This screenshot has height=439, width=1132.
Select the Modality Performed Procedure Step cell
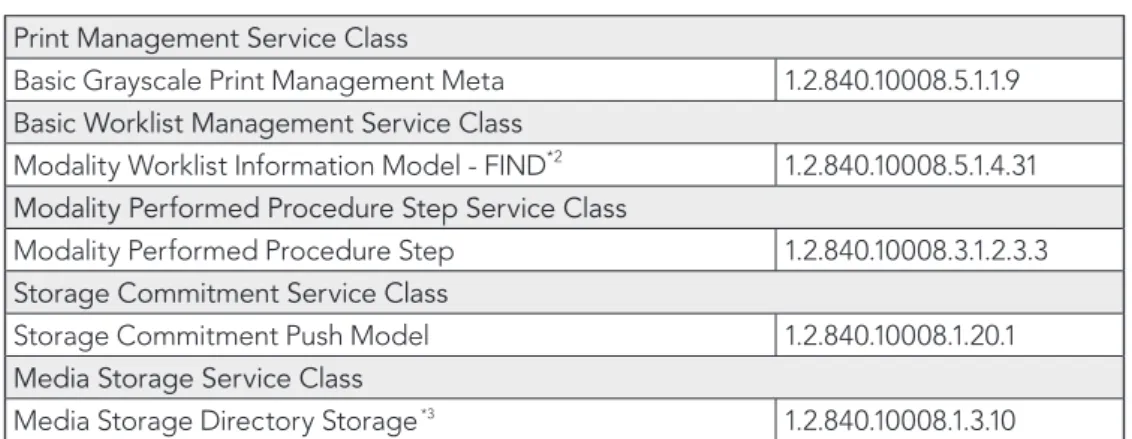coord(391,251)
